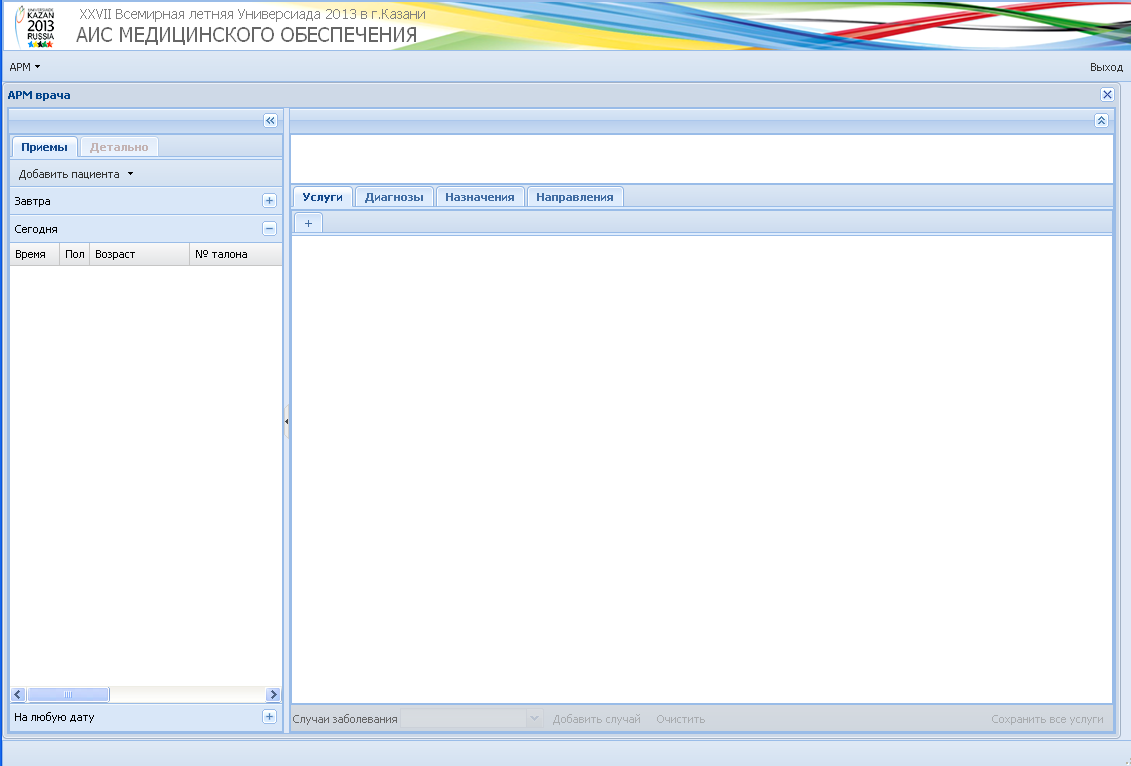The height and width of the screenshot is (766, 1131).
Task: Sort by Возраст column header
Action: click(x=139, y=254)
